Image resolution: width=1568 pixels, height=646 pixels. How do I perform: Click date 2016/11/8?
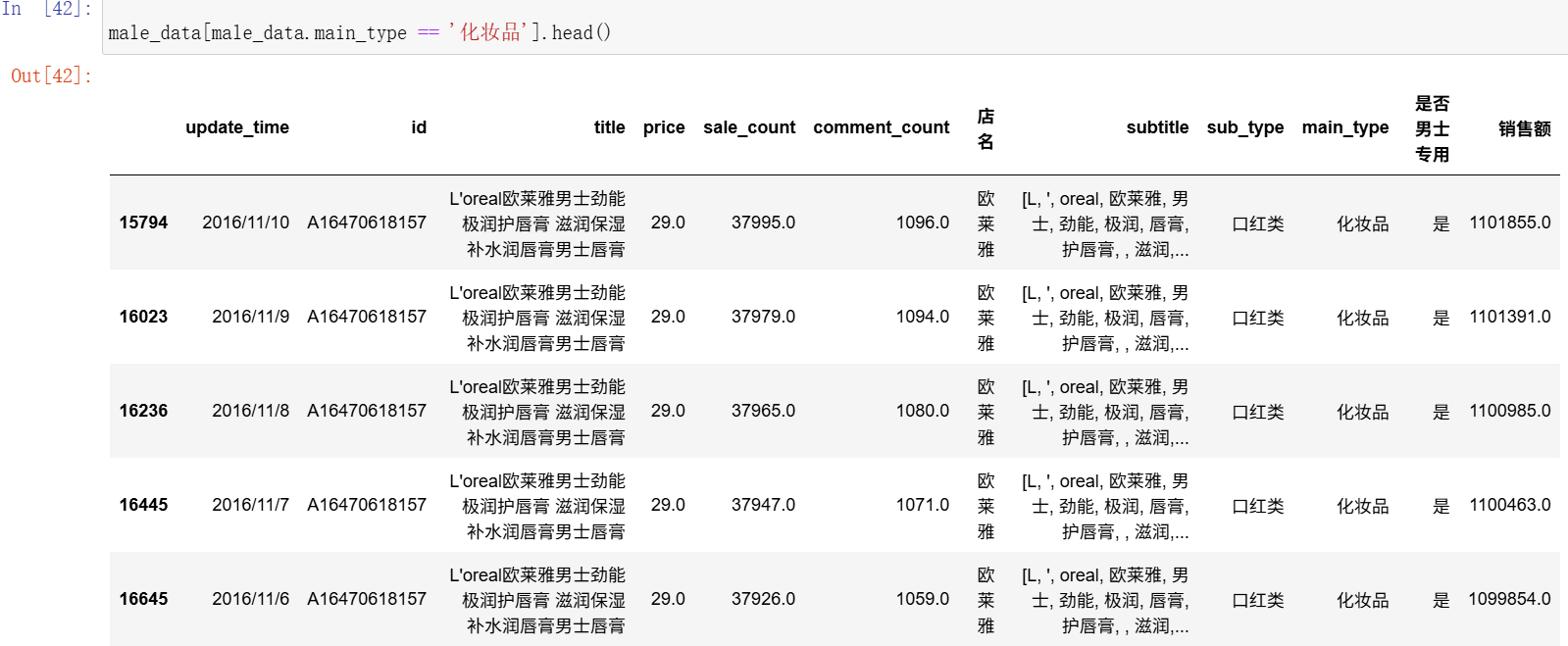[x=251, y=411]
